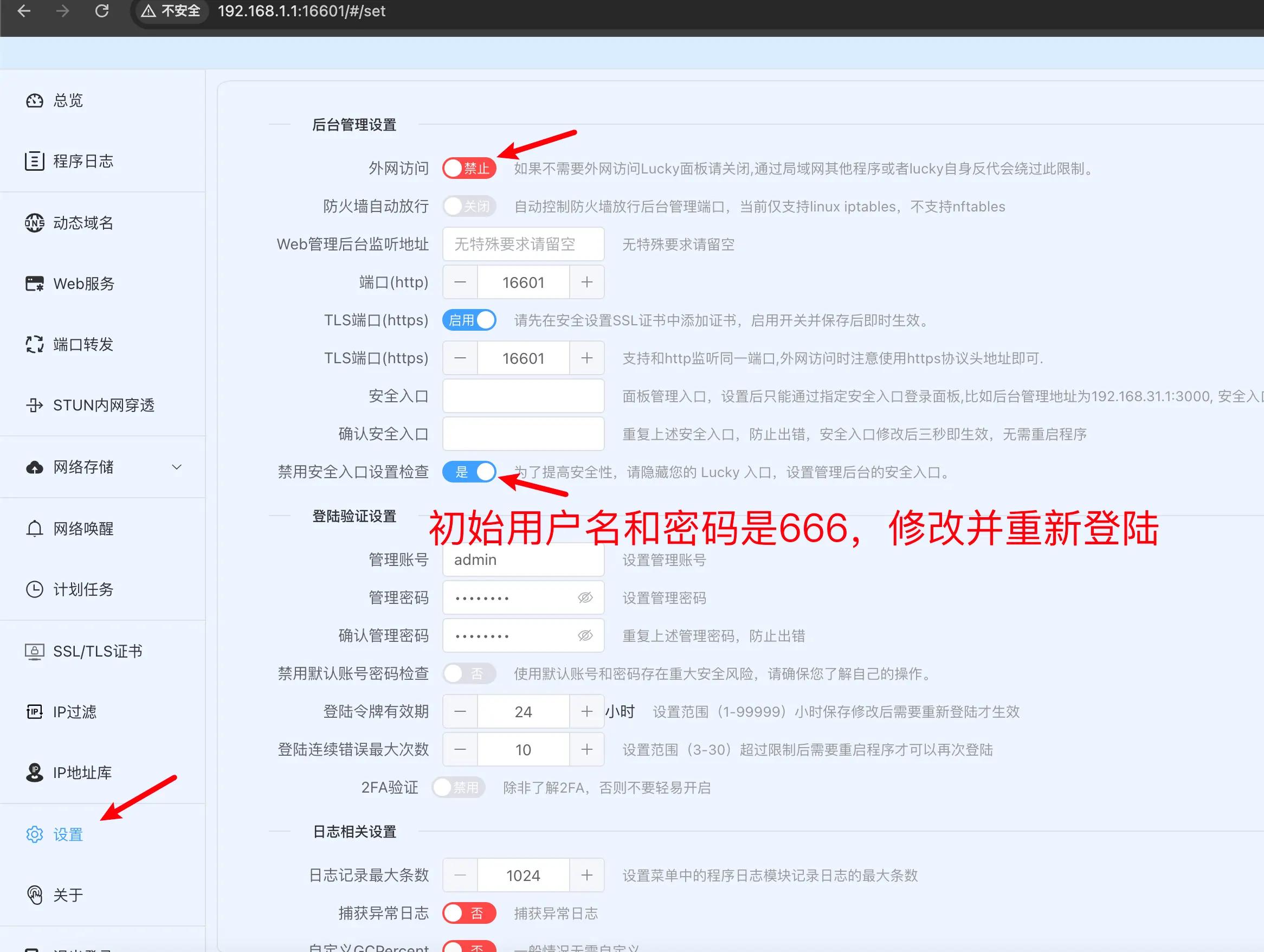The height and width of the screenshot is (952, 1264).
Task: Click the 计划任务 clock icon
Action: tap(34, 589)
